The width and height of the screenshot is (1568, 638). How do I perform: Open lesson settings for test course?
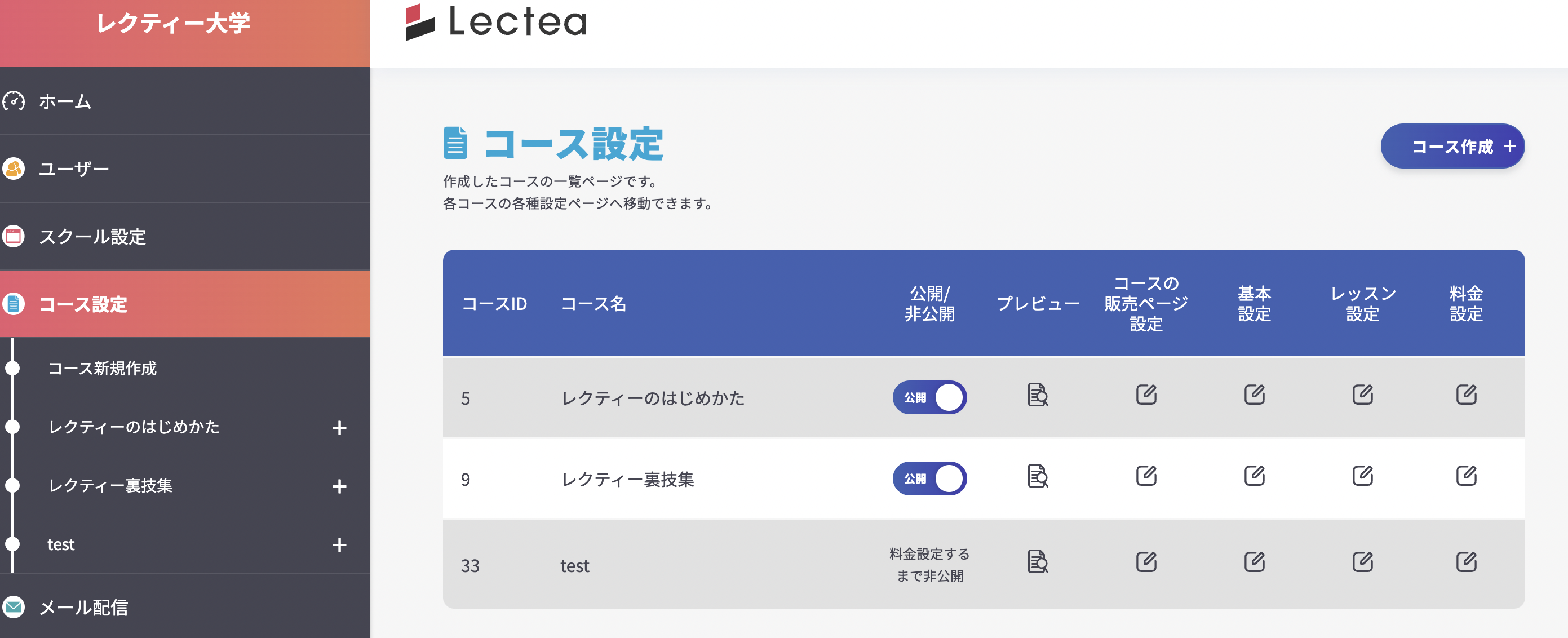click(1362, 561)
